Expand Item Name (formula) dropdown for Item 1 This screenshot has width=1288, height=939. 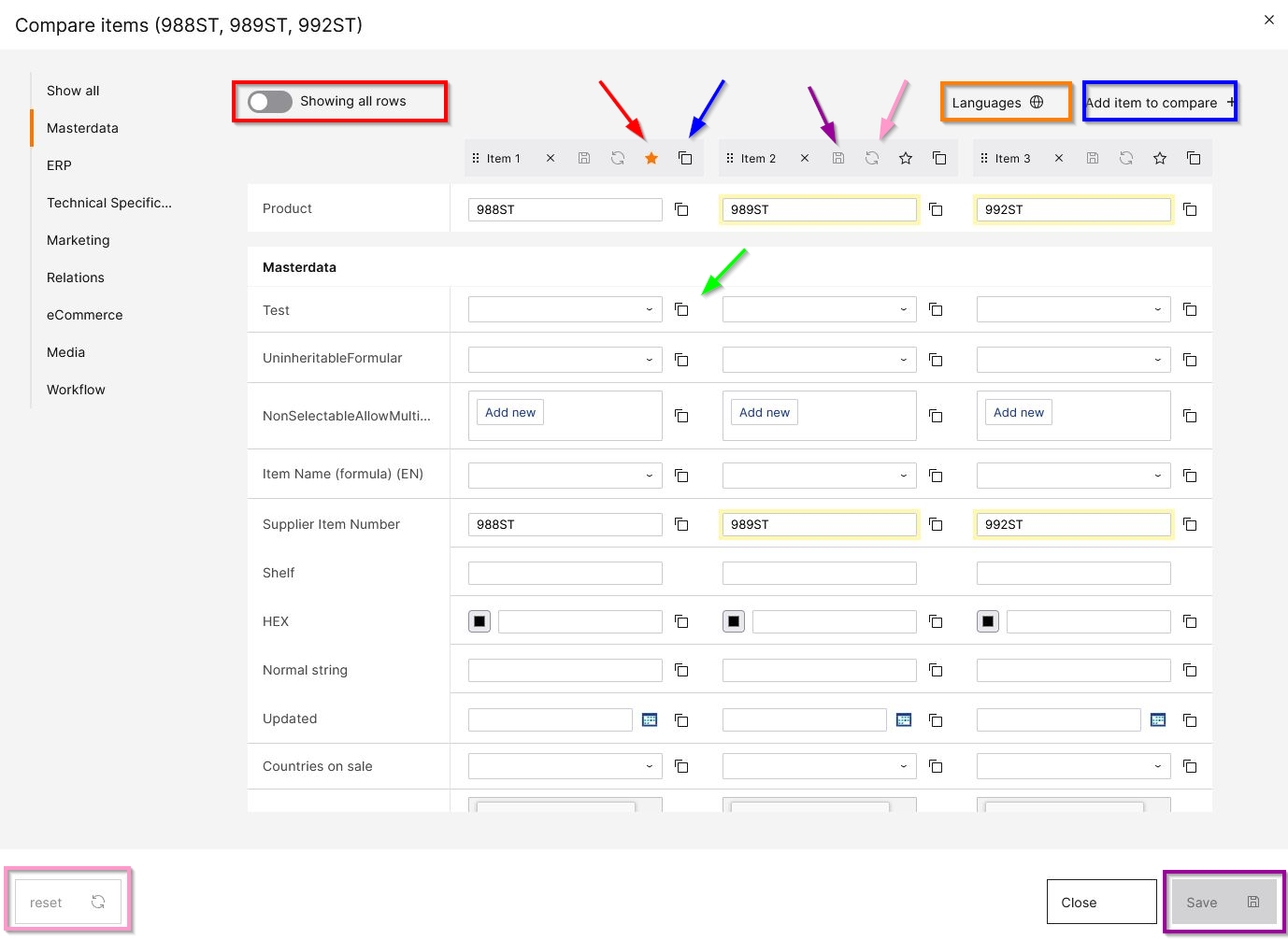[565, 476]
